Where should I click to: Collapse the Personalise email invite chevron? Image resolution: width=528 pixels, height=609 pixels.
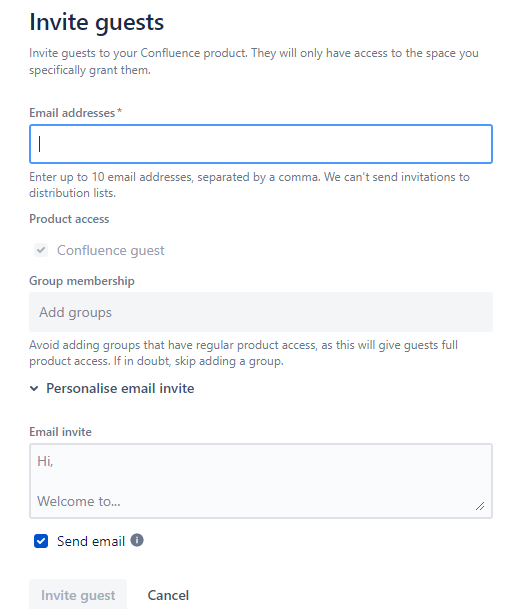(34, 388)
